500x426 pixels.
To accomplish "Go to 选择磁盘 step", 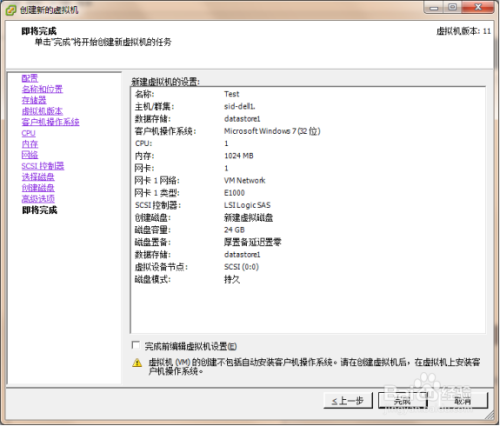I will point(38,177).
